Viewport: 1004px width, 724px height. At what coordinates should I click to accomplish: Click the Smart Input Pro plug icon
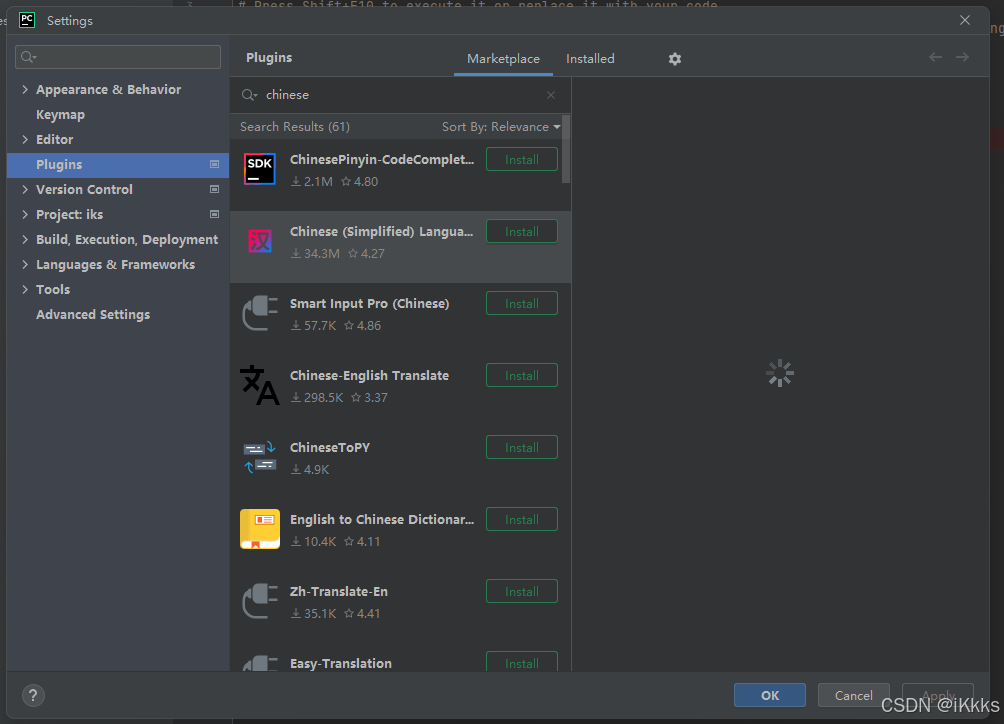point(260,313)
